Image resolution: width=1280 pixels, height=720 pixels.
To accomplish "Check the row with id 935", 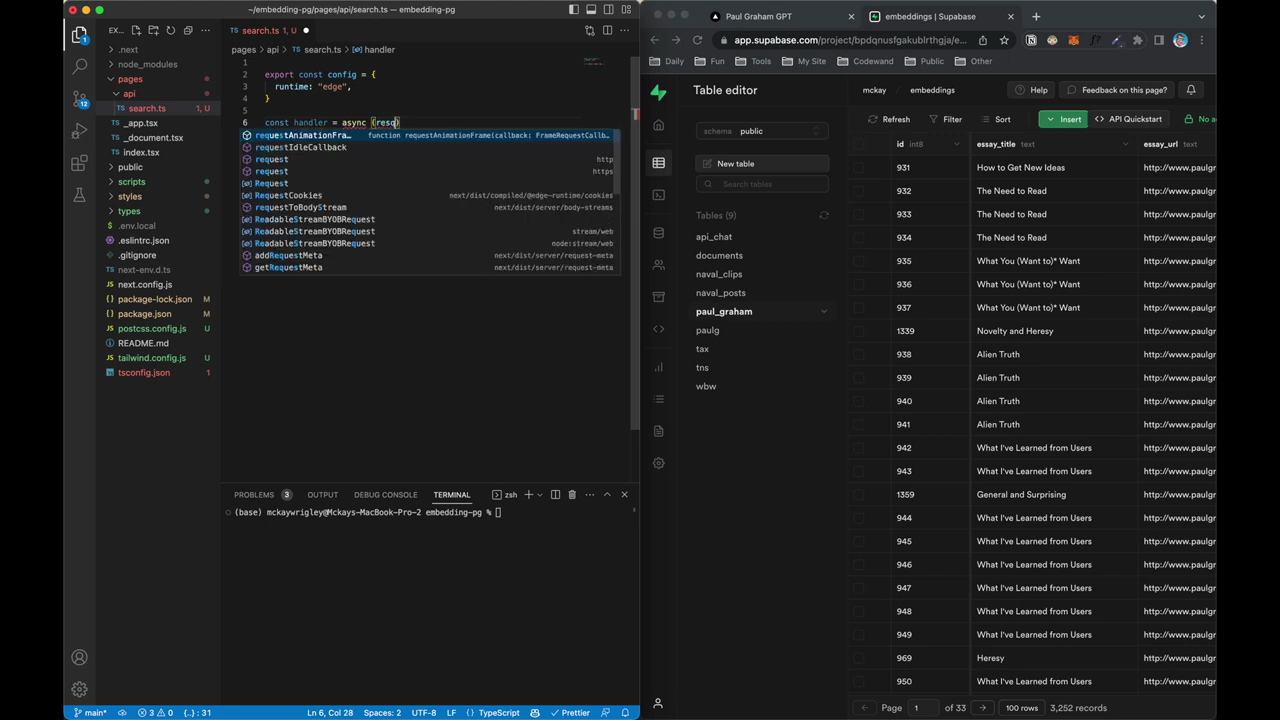I will point(859,261).
